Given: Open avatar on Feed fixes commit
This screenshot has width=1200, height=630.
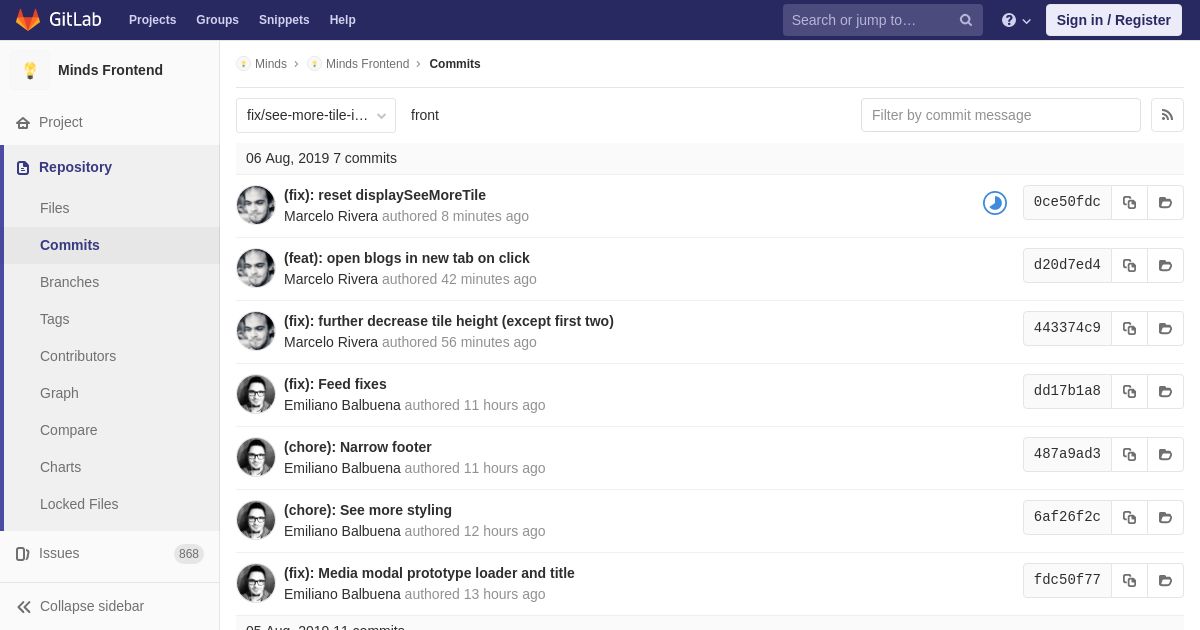Looking at the screenshot, I should point(256,394).
